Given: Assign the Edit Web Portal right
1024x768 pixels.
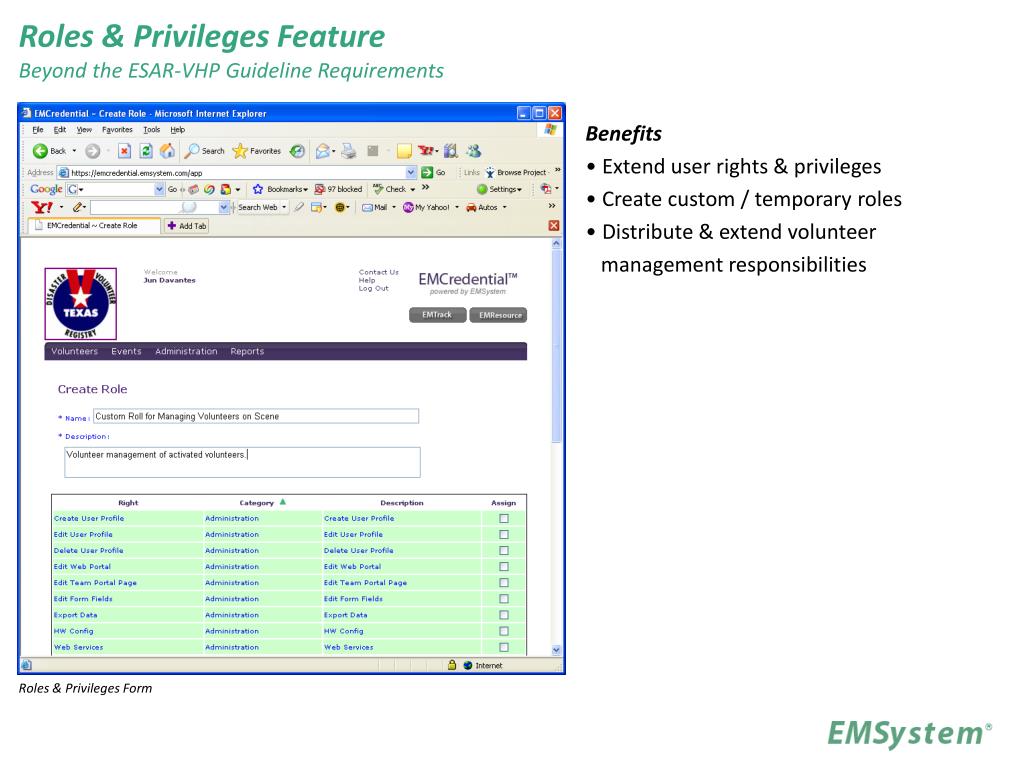Looking at the screenshot, I should tap(504, 567).
